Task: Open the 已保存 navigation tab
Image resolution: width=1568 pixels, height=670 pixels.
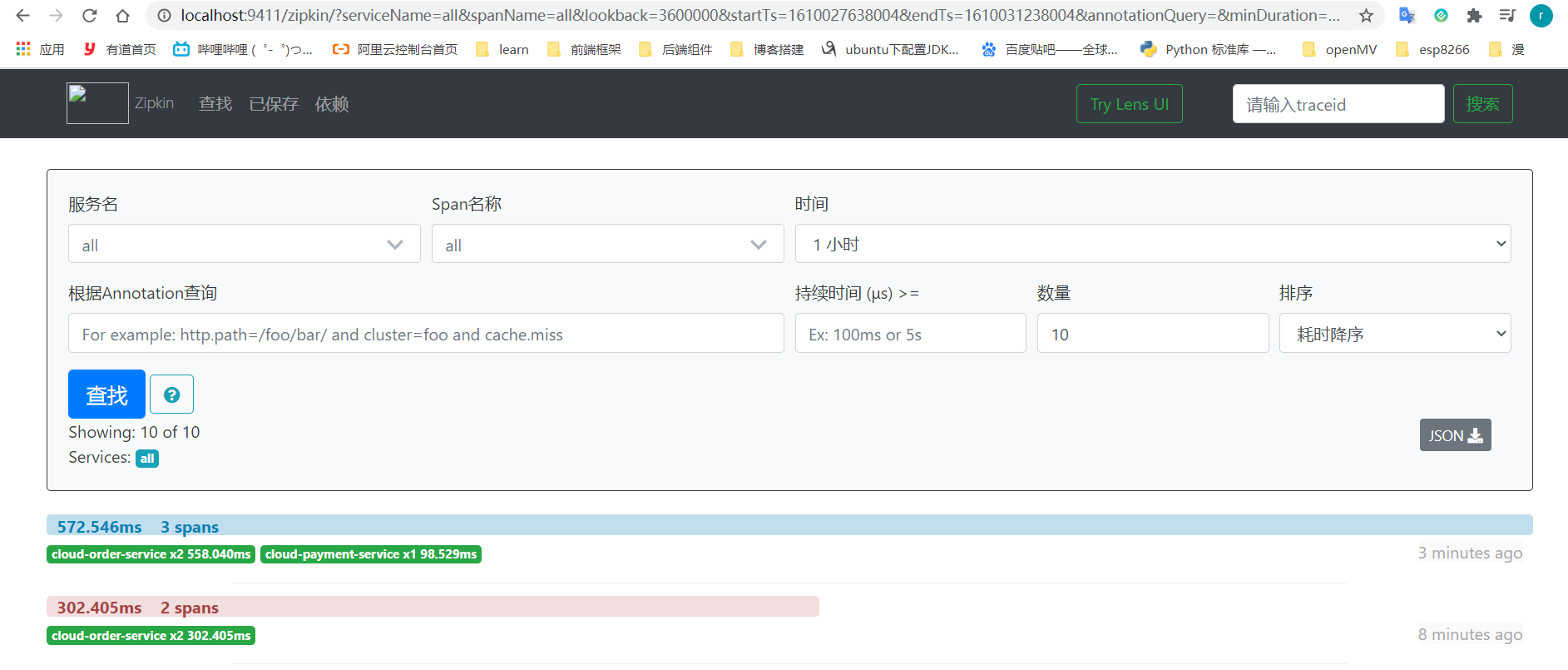Action: tap(274, 104)
